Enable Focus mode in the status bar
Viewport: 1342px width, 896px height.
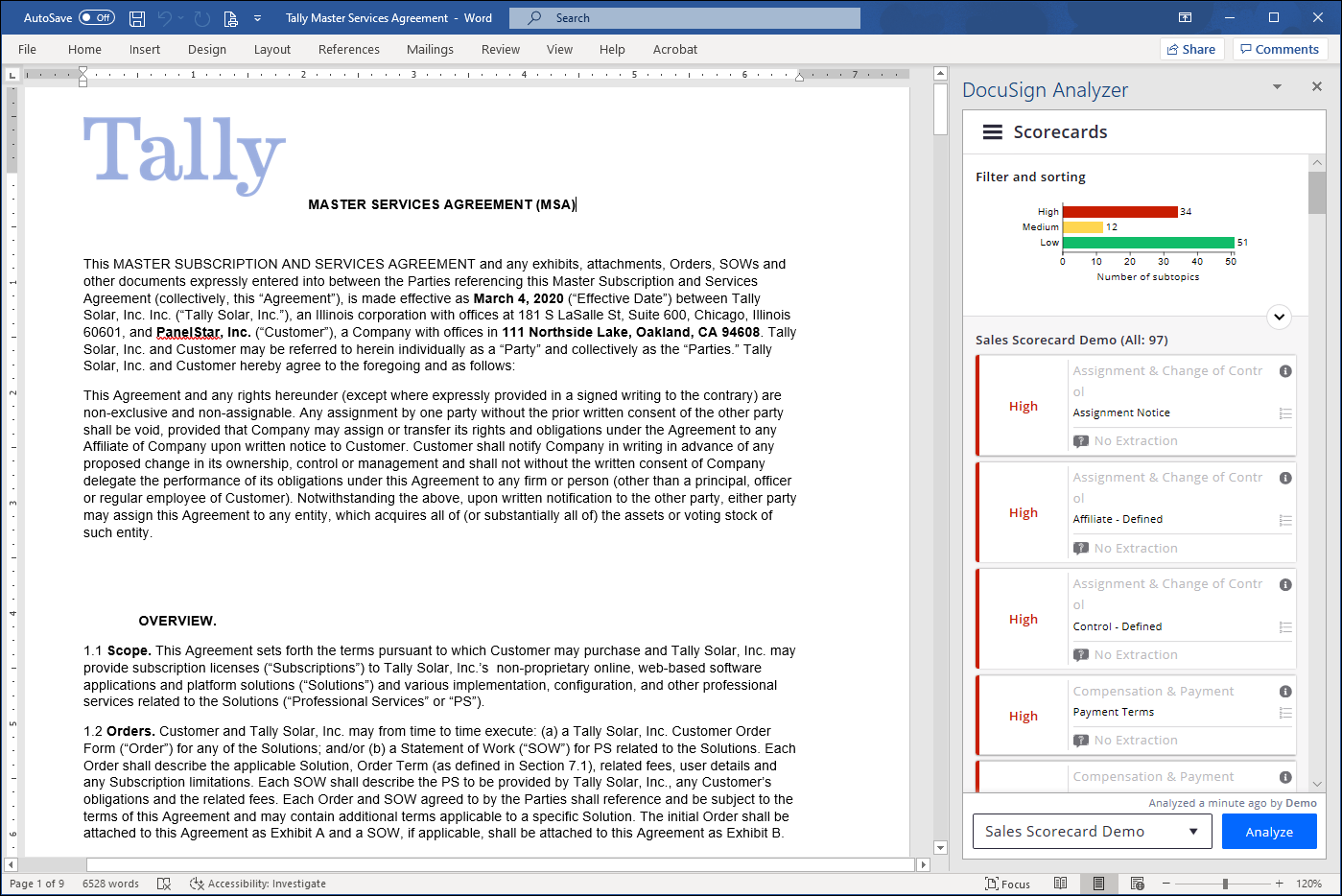[1007, 884]
